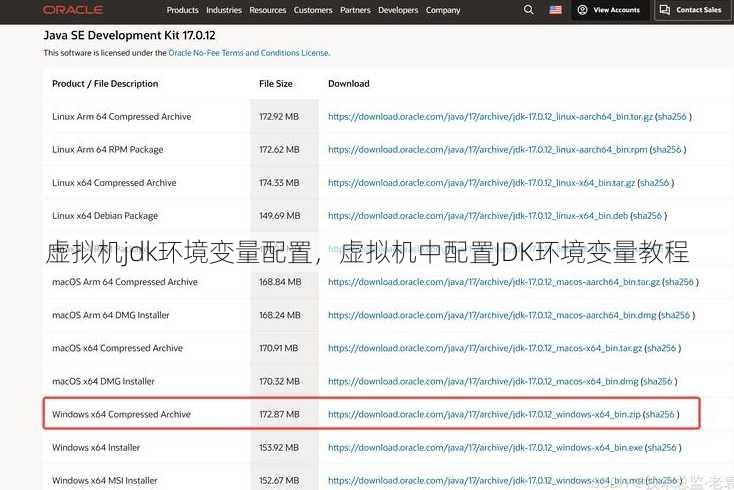Download the macos-x64_bin.dmg file
Viewport: 734px width, 490px height.
click(483, 381)
